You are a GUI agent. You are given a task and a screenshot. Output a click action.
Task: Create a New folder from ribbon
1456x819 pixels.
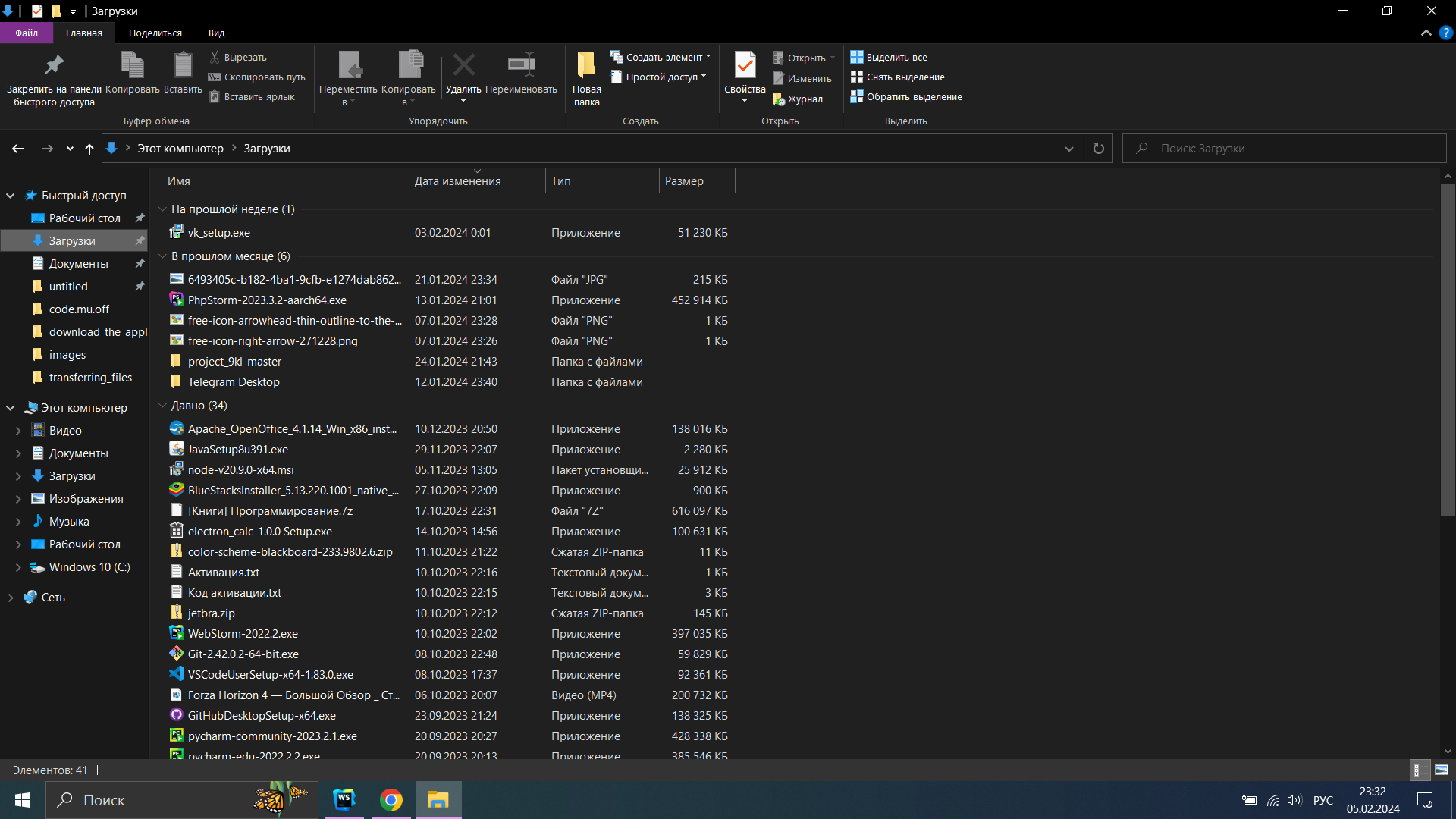click(586, 79)
